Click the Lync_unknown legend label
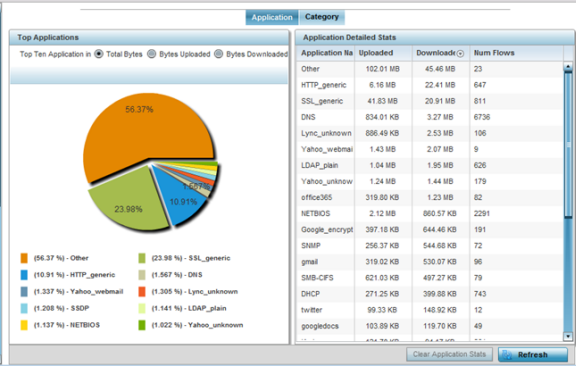Image resolution: width=576 pixels, height=366 pixels. pos(195,292)
